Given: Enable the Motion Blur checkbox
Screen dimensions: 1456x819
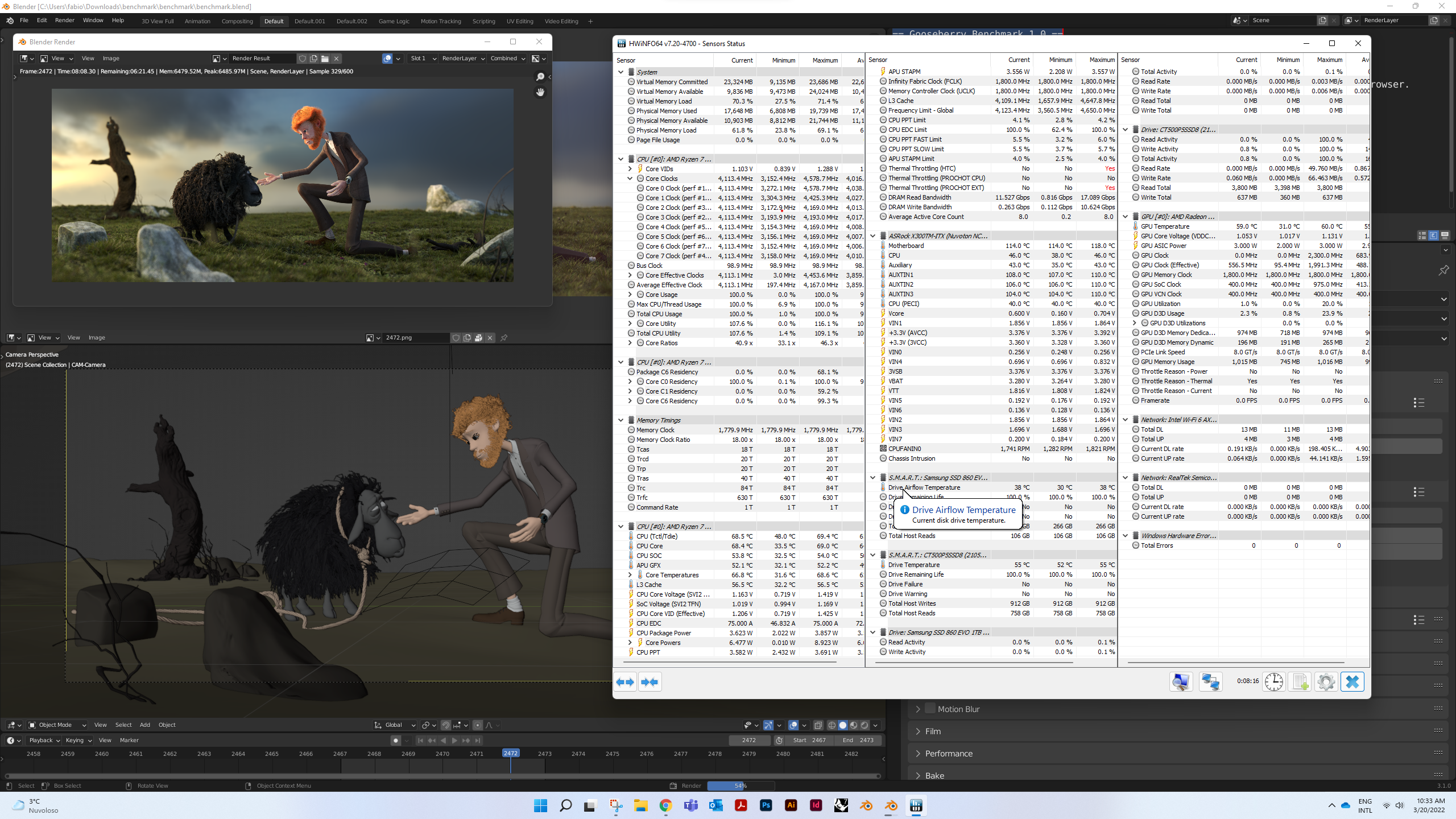Looking at the screenshot, I should pyautogui.click(x=930, y=709).
